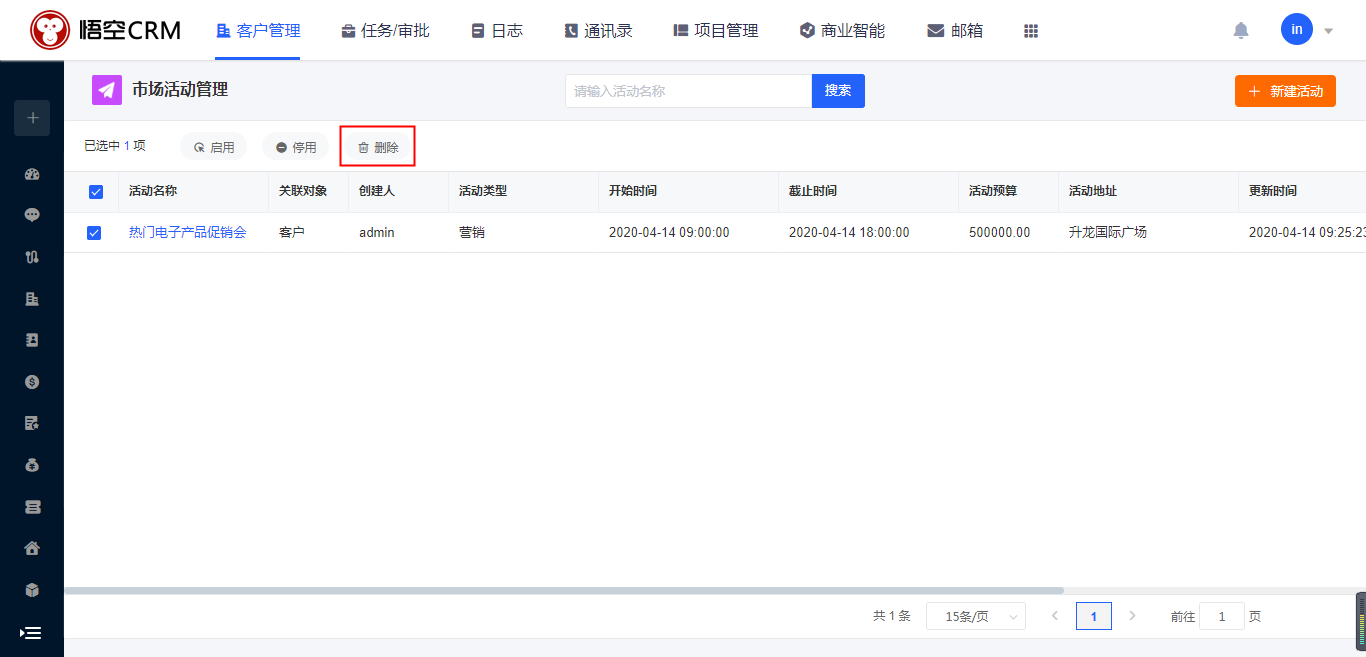Open the 15条/页 page size dropdown

tap(975, 617)
